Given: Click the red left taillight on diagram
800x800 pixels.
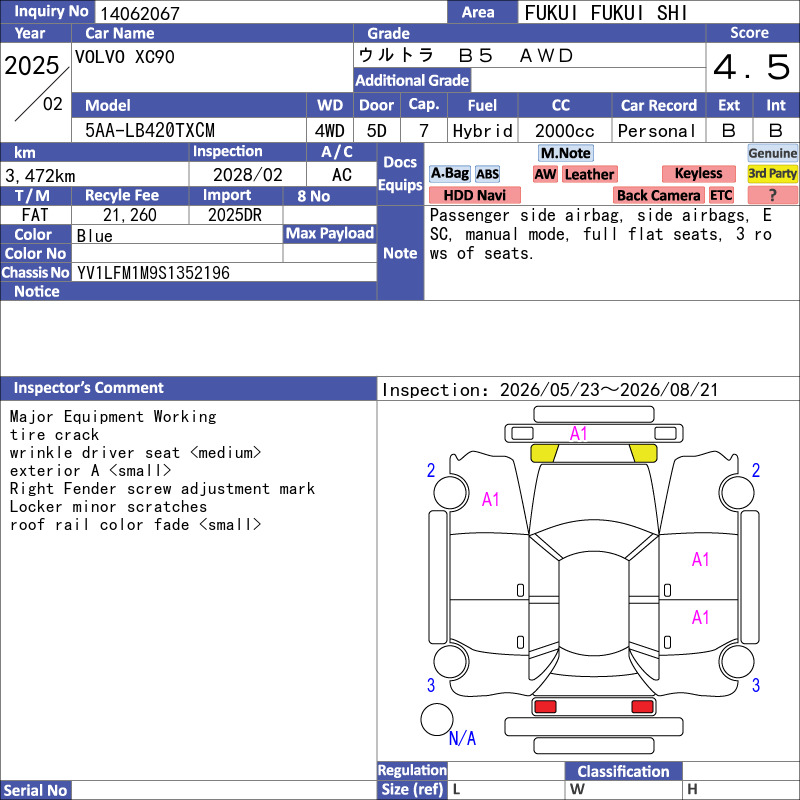Looking at the screenshot, I should [x=545, y=707].
